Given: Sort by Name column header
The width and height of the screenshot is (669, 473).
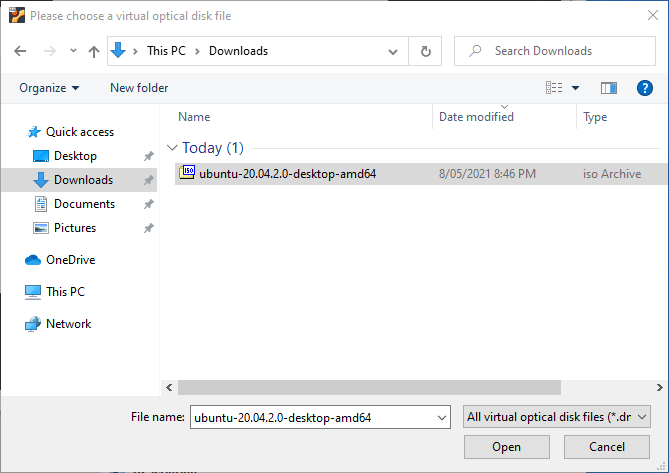Looking at the screenshot, I should pyautogui.click(x=194, y=117).
